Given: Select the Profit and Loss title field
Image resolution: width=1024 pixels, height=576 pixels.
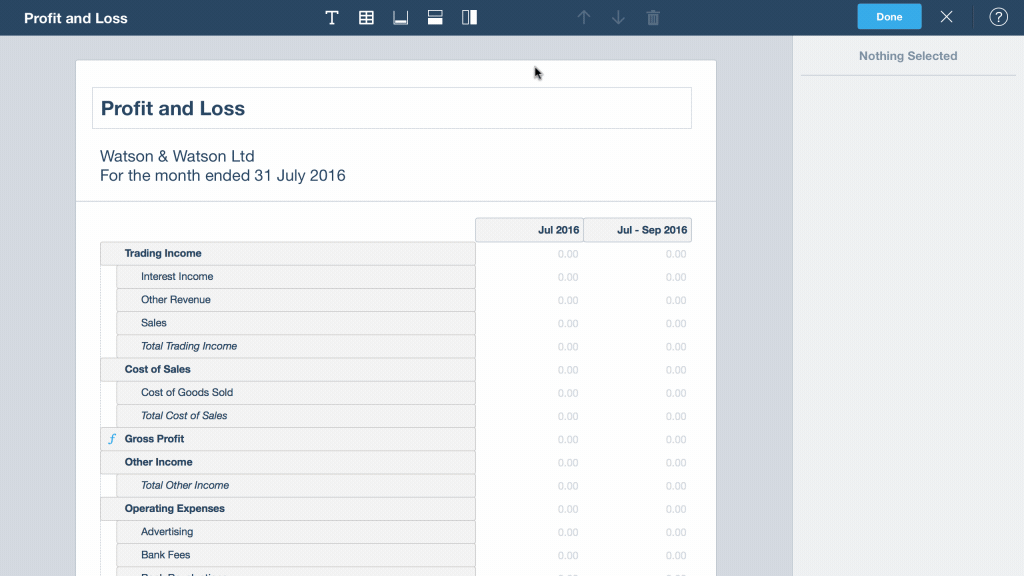Looking at the screenshot, I should point(391,108).
